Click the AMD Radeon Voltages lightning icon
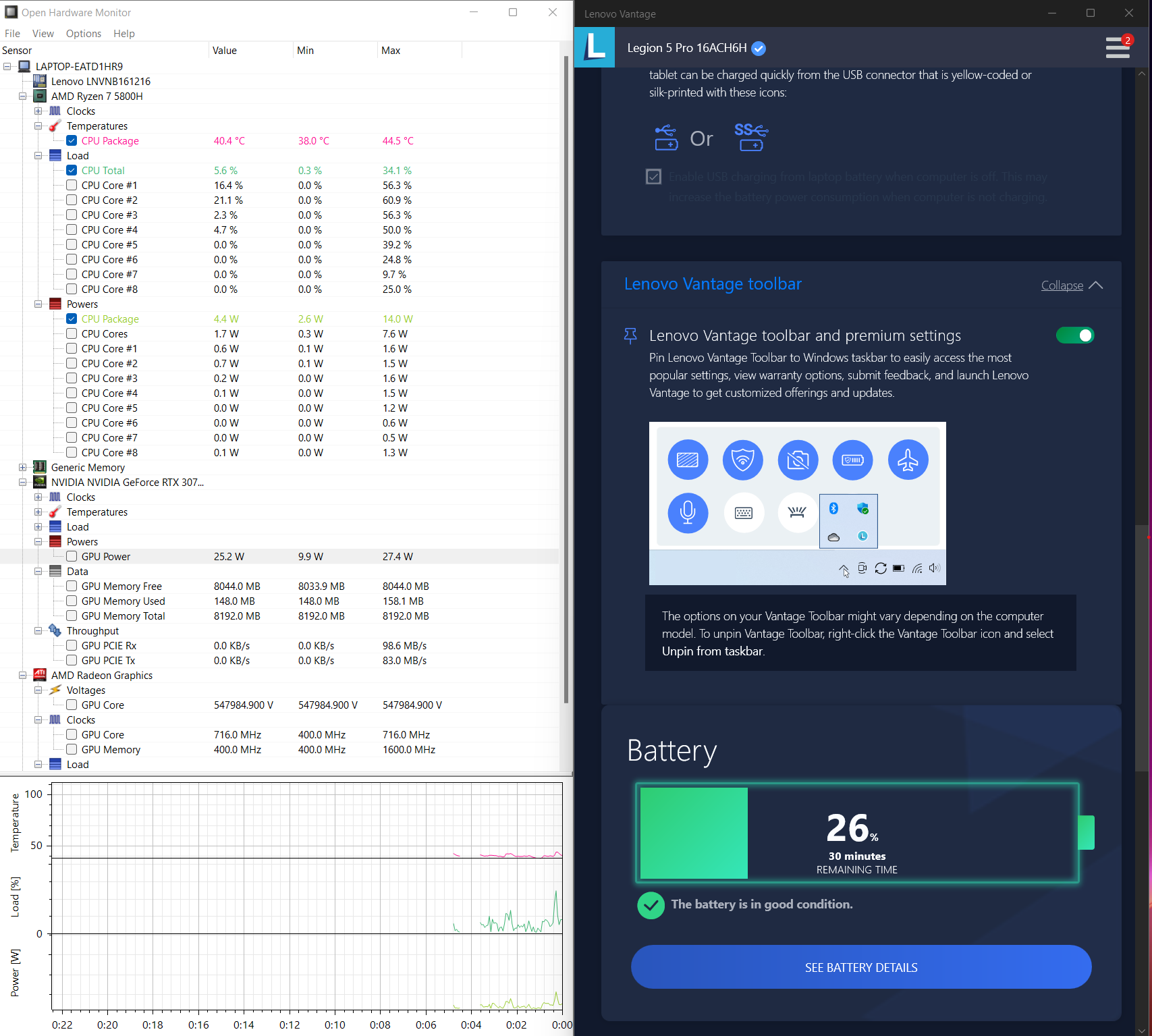 click(55, 690)
